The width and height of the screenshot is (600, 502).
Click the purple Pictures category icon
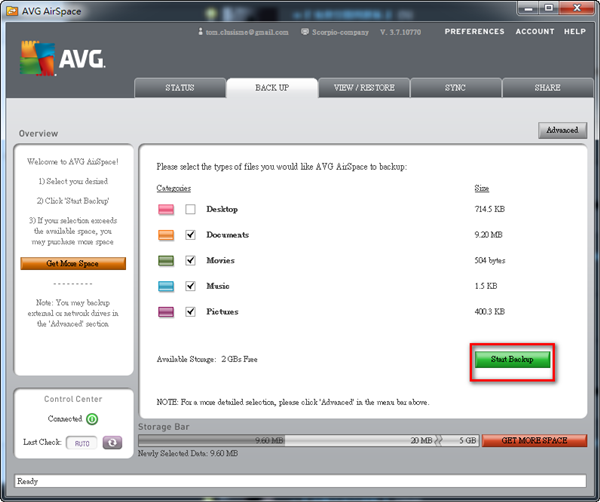click(166, 312)
